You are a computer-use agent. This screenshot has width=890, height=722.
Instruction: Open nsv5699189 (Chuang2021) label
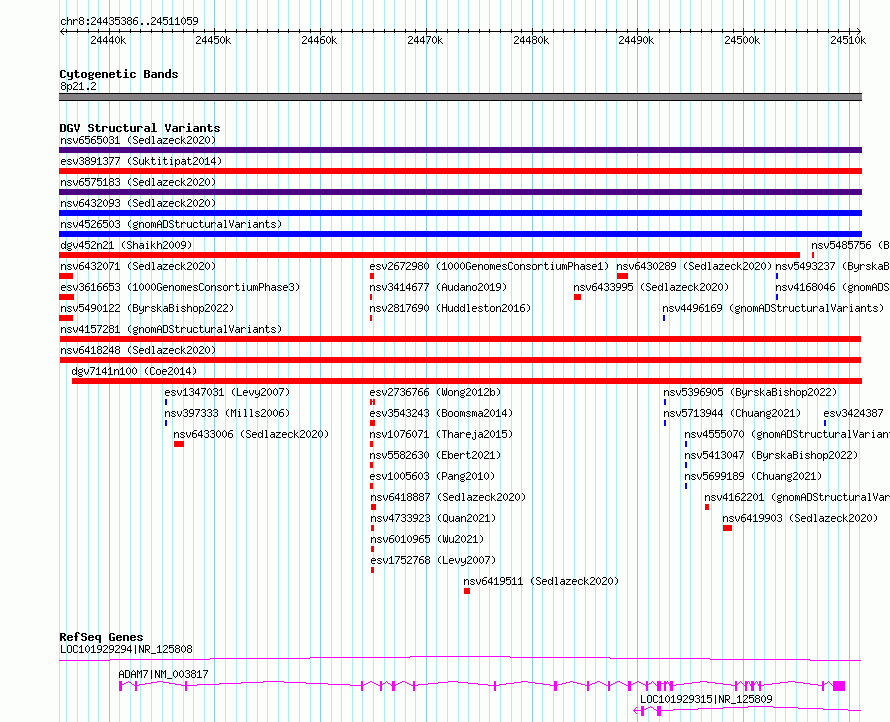pyautogui.click(x=753, y=476)
